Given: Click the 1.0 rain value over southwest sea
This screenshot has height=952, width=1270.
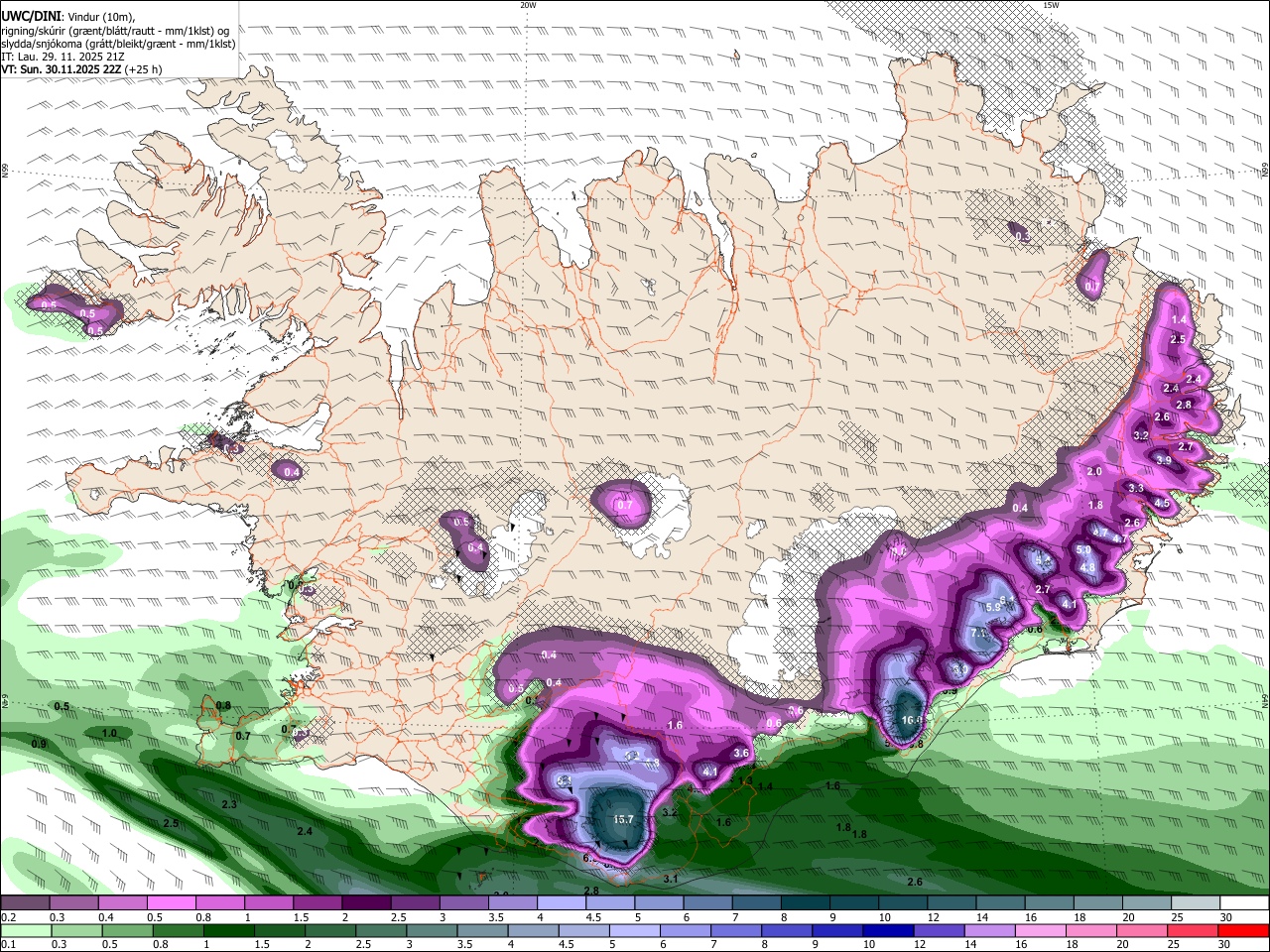Looking at the screenshot, I should pyautogui.click(x=109, y=733).
